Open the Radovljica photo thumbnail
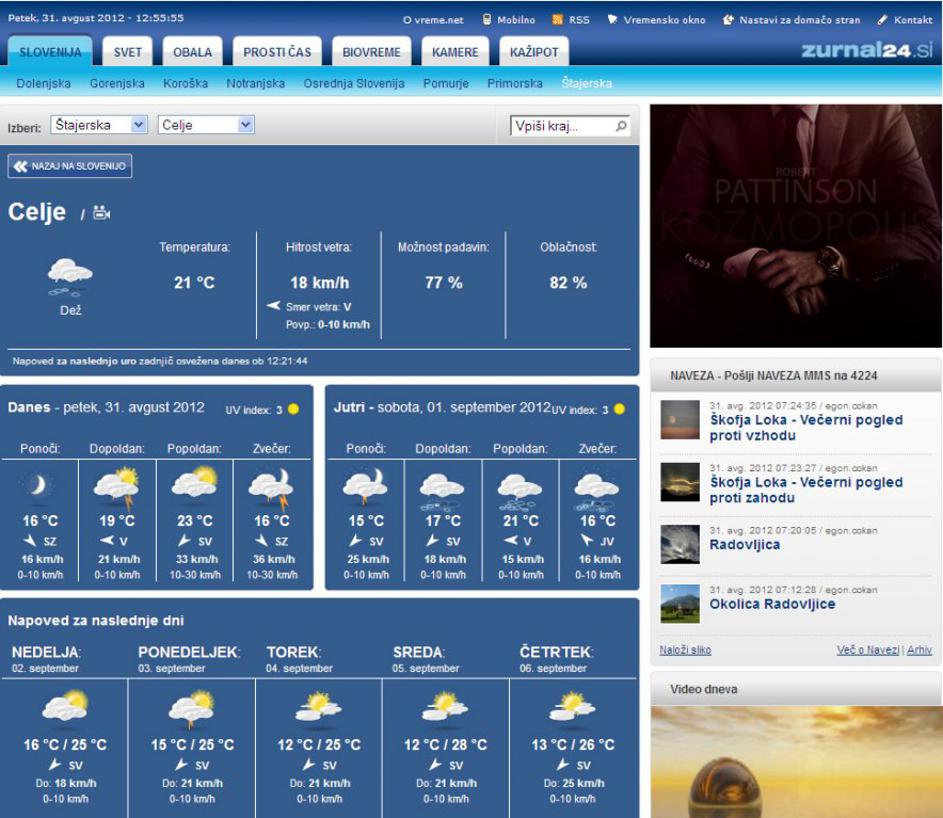Image resolution: width=943 pixels, height=818 pixels. point(680,544)
